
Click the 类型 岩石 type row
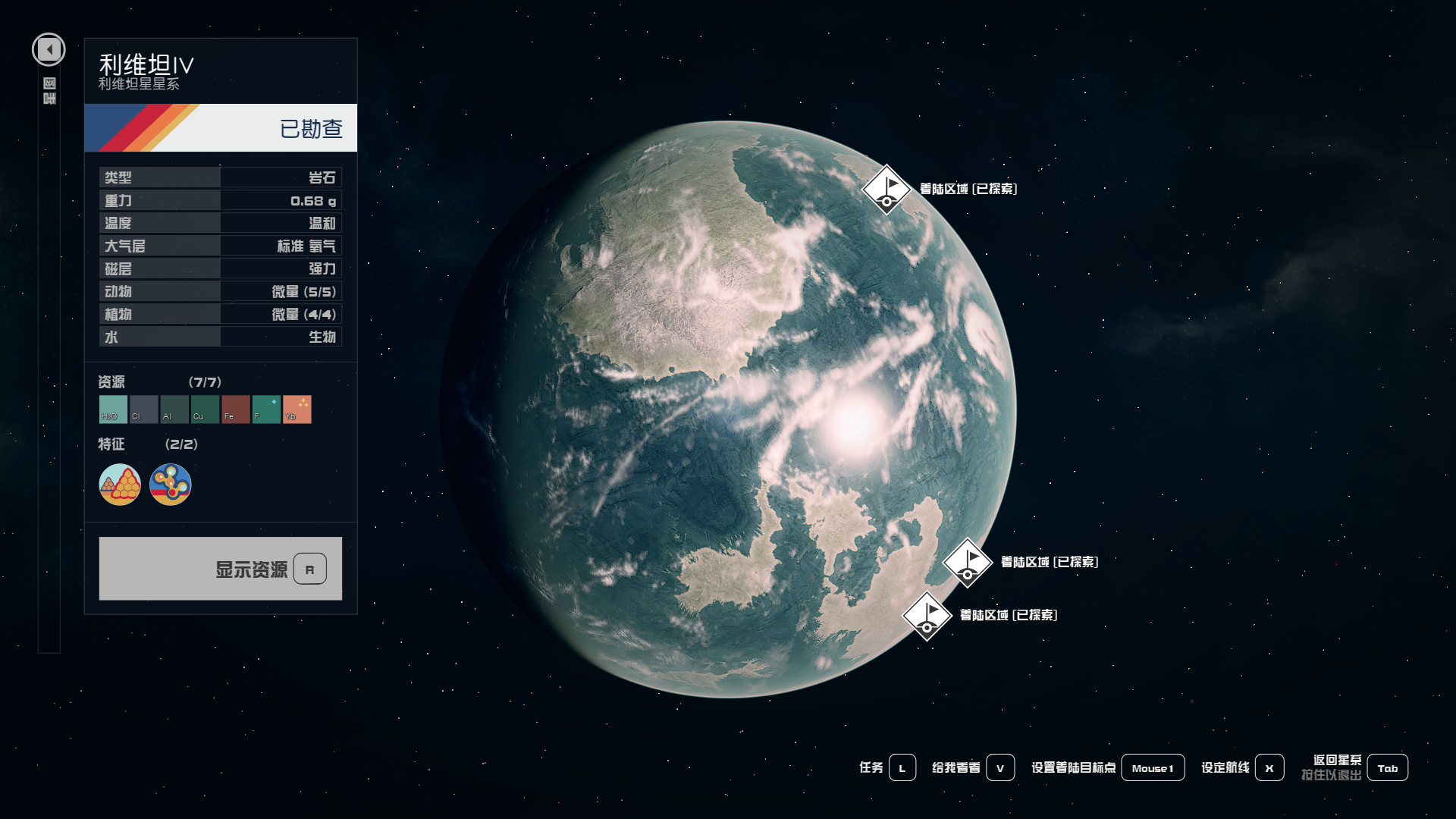click(x=221, y=177)
